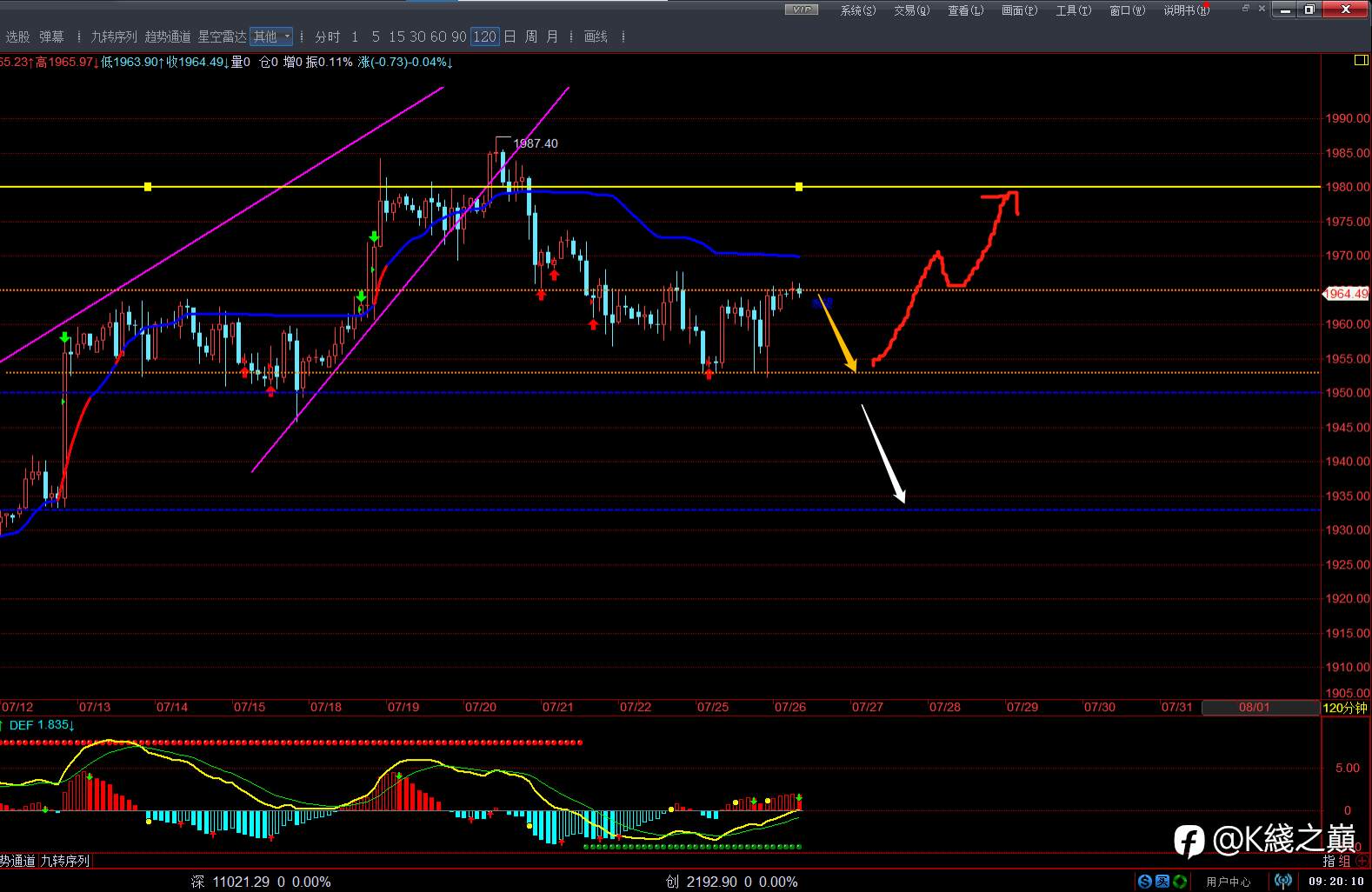
Task: Expand the 其他 dropdown
Action: (271, 37)
